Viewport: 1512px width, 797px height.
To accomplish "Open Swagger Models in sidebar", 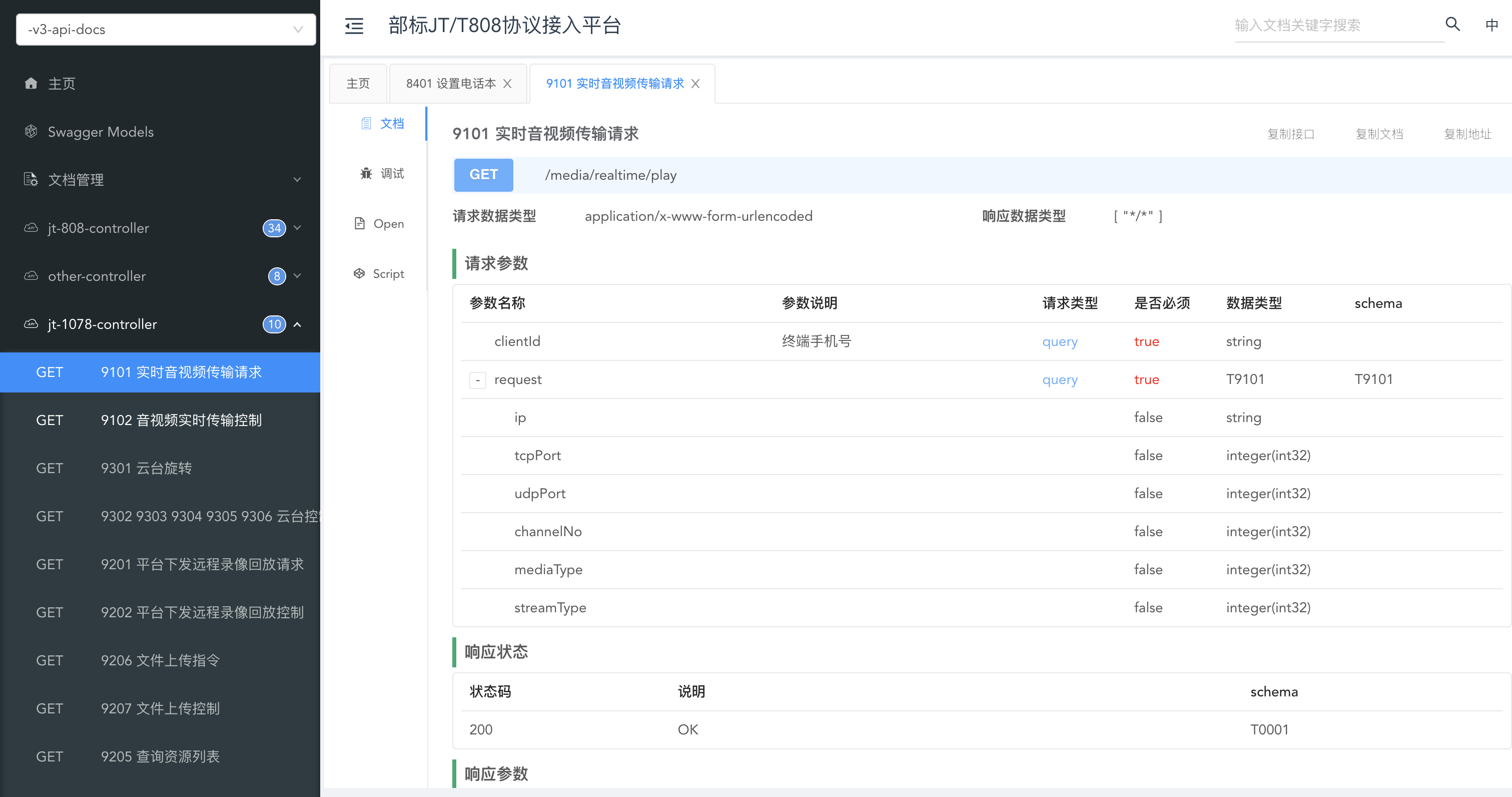I will pyautogui.click(x=160, y=132).
